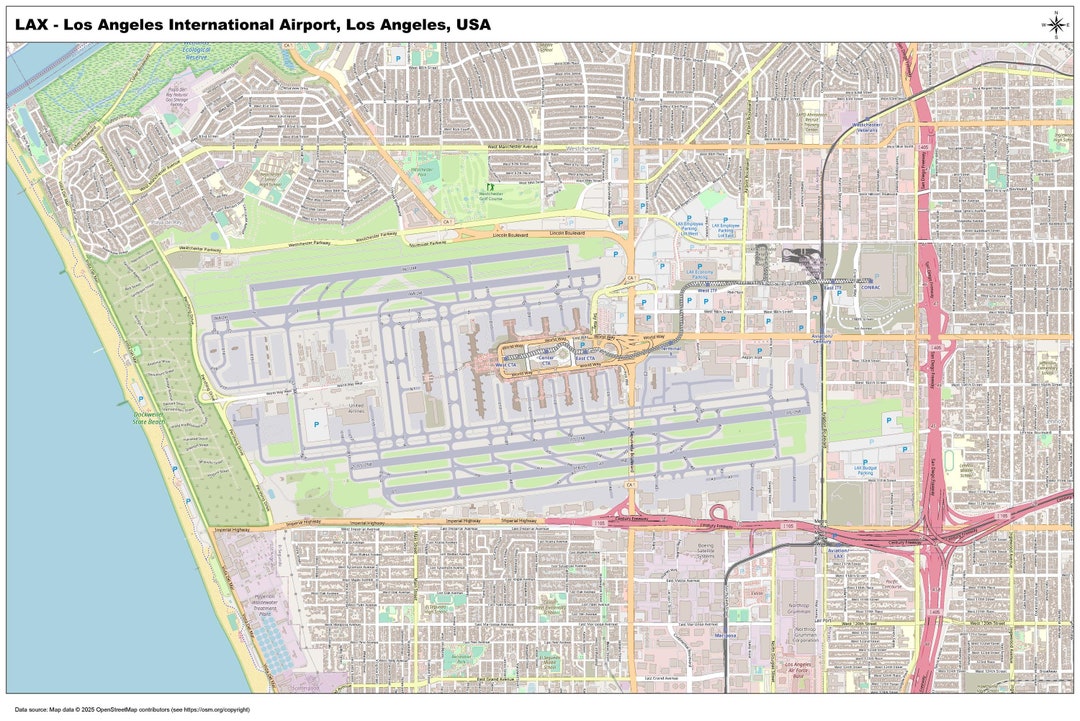Click the Dockweiler State Beach label
The width and height of the screenshot is (1080, 721).
point(148,416)
